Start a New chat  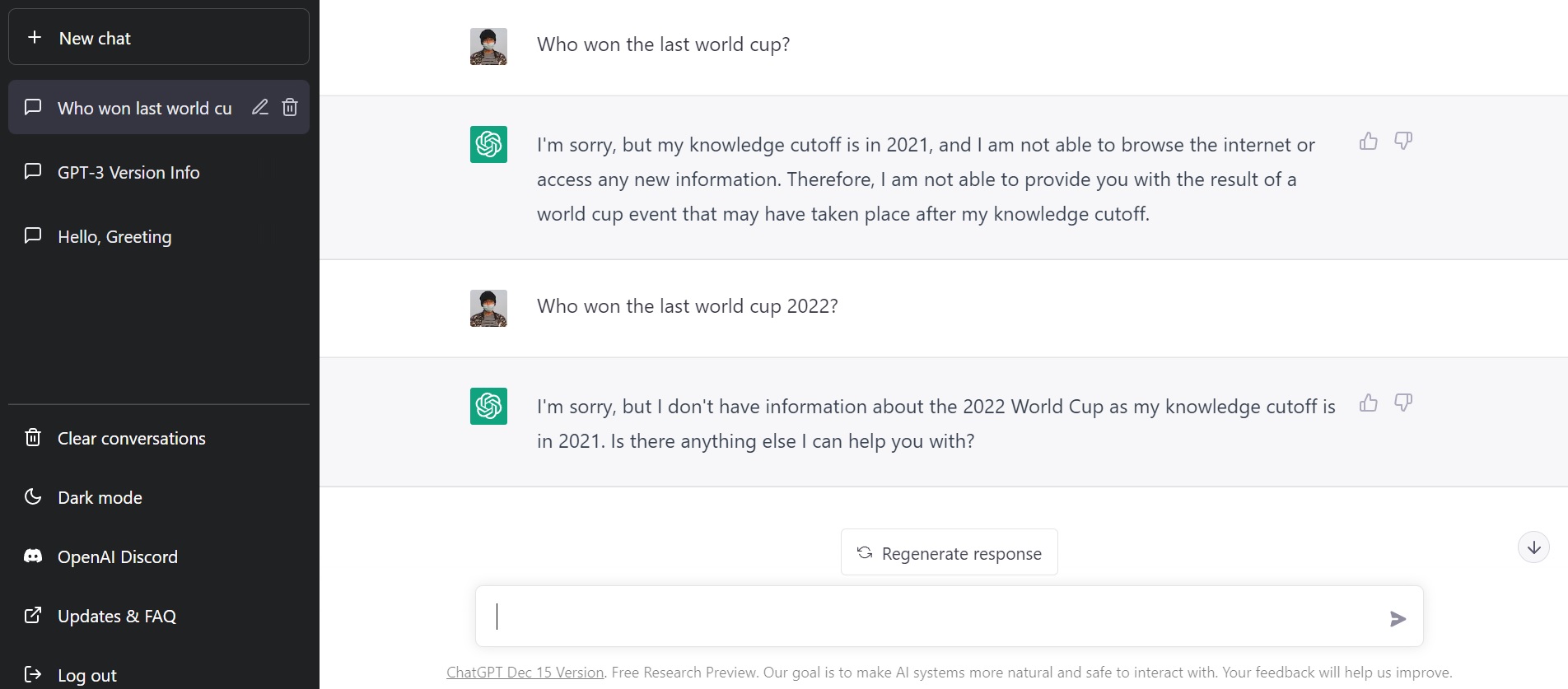pos(158,38)
